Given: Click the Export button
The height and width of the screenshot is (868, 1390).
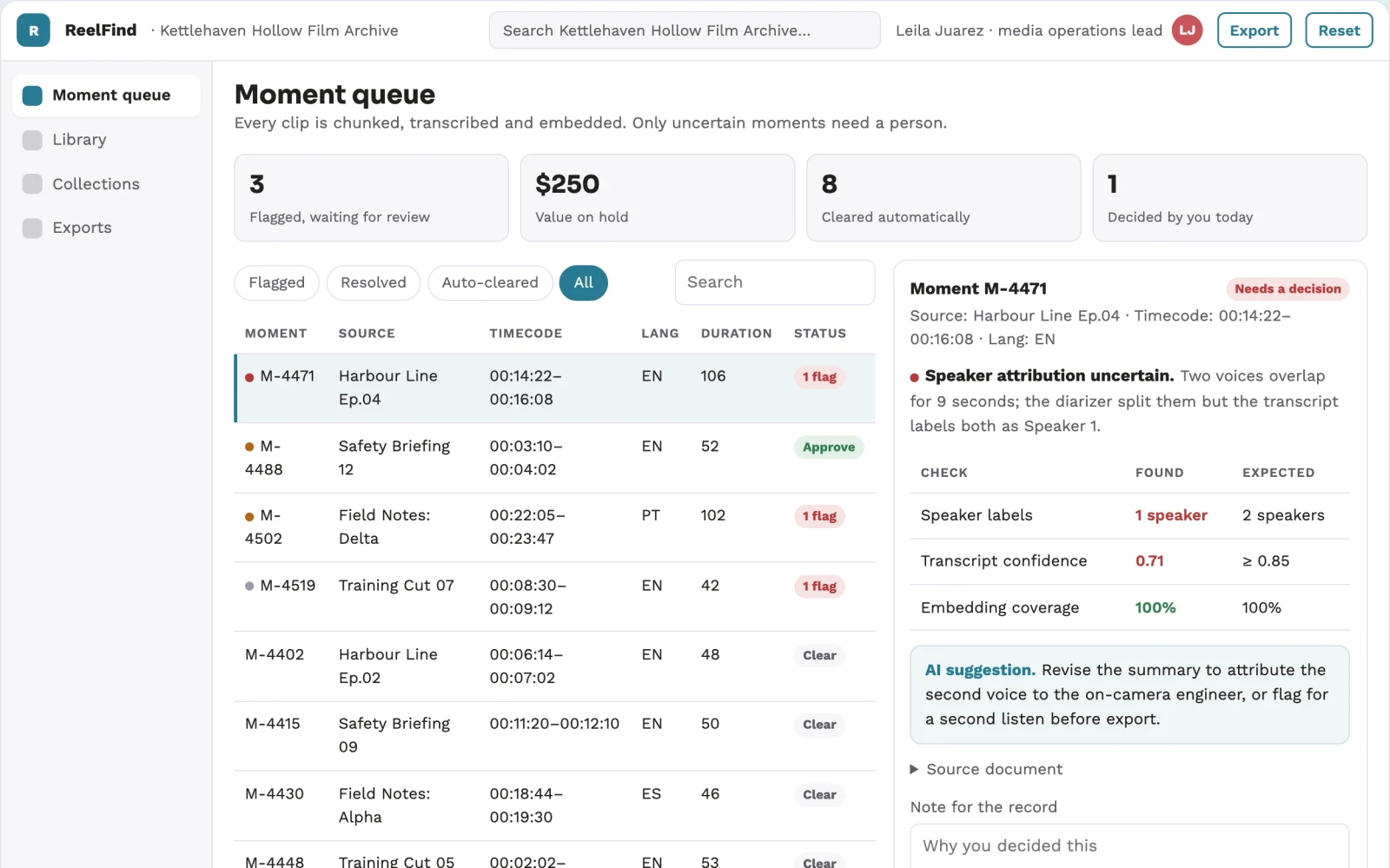Looking at the screenshot, I should tap(1254, 30).
